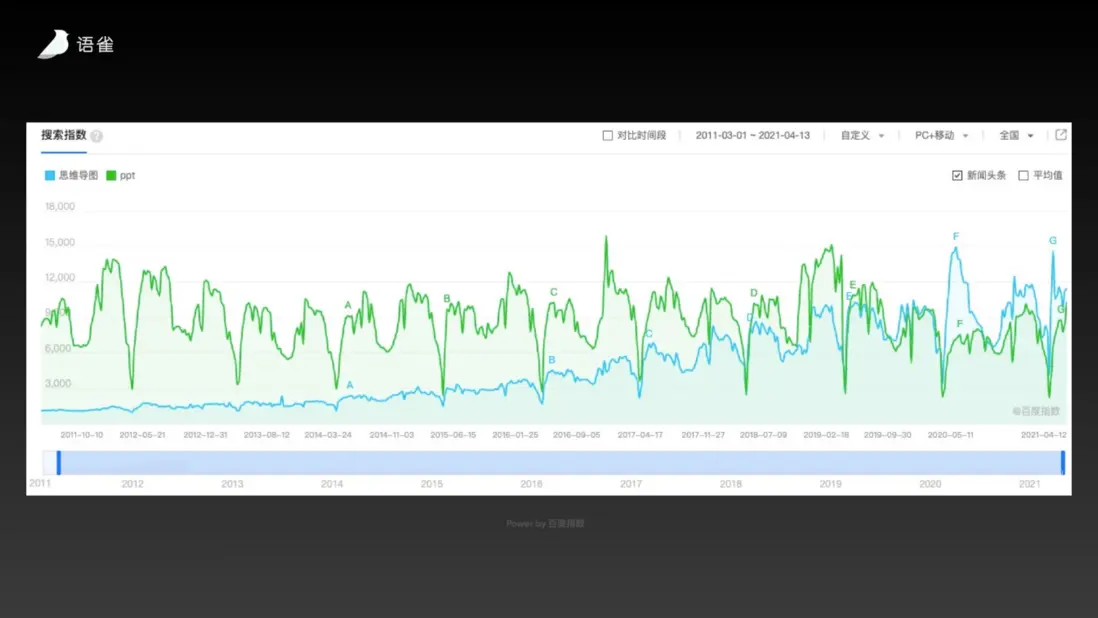Click news marker F at the blue peak
Image resolution: width=1098 pixels, height=618 pixels.
[956, 237]
